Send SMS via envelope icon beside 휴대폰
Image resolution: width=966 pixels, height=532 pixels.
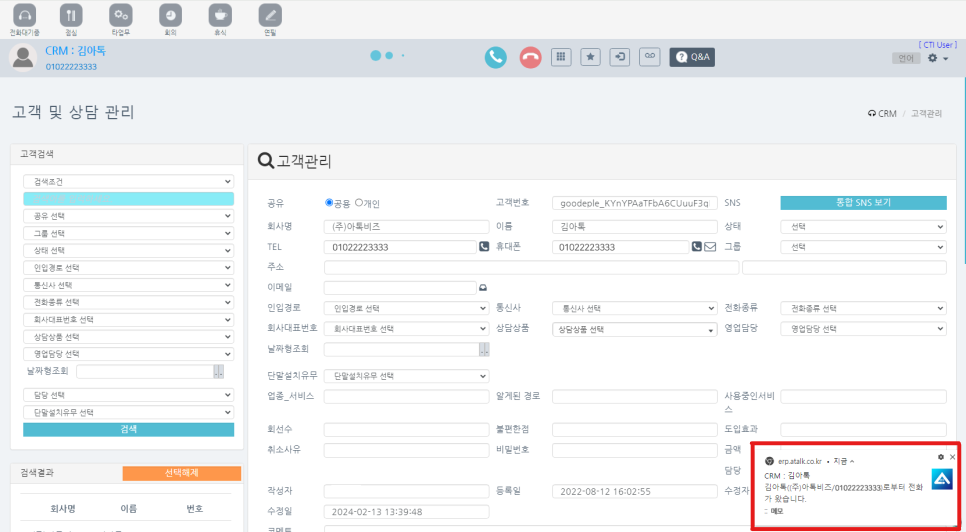pyautogui.click(x=710, y=247)
